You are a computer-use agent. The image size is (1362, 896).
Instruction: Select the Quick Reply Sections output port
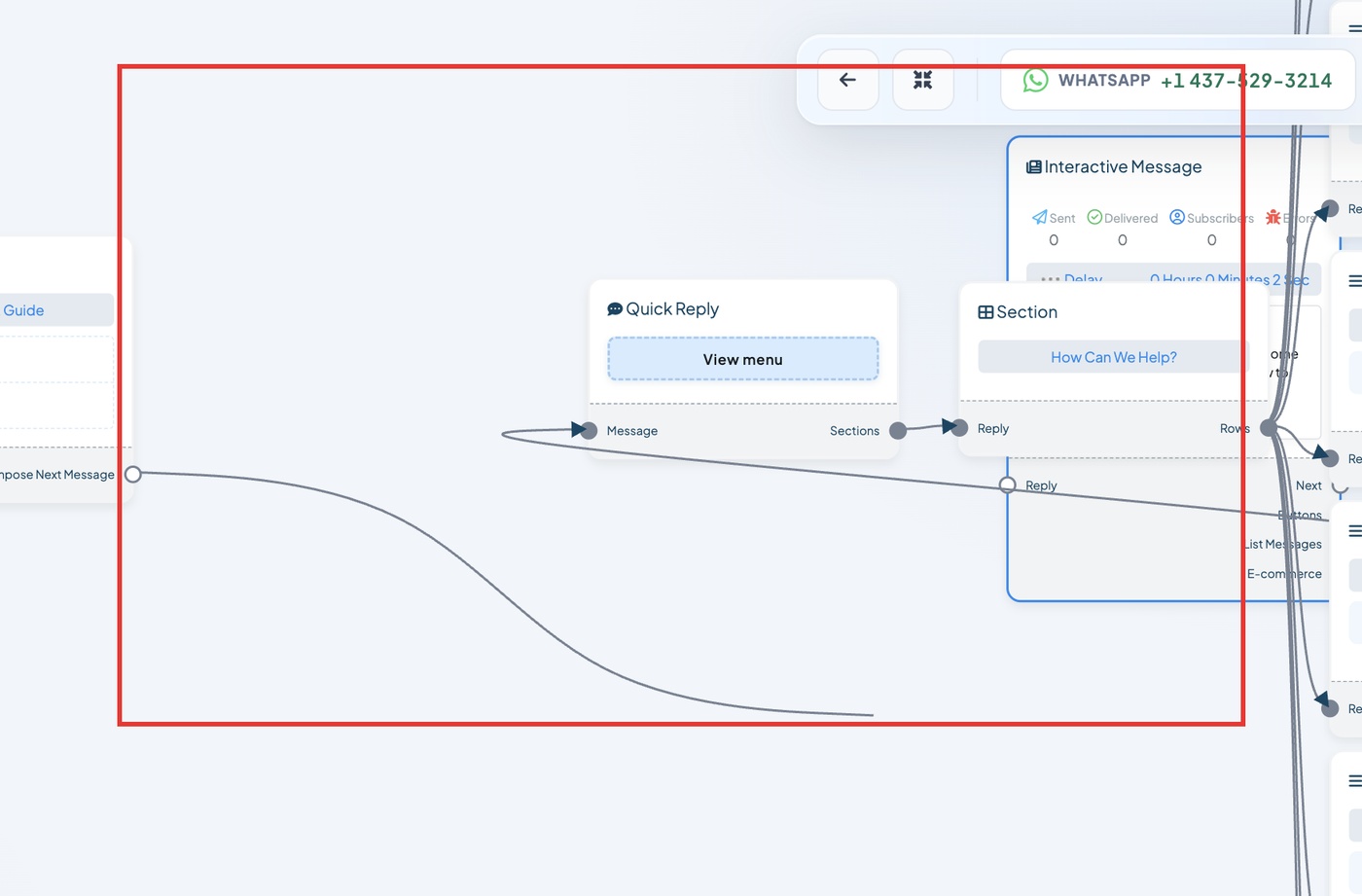tap(898, 430)
